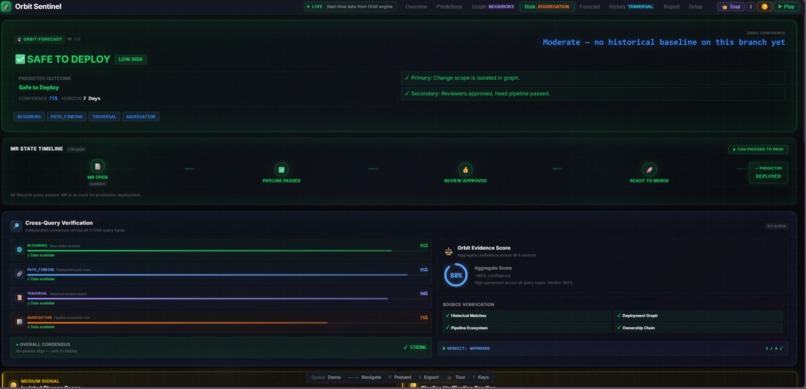Click the PATH_FINDING link icon

pyautogui.click(x=20, y=274)
